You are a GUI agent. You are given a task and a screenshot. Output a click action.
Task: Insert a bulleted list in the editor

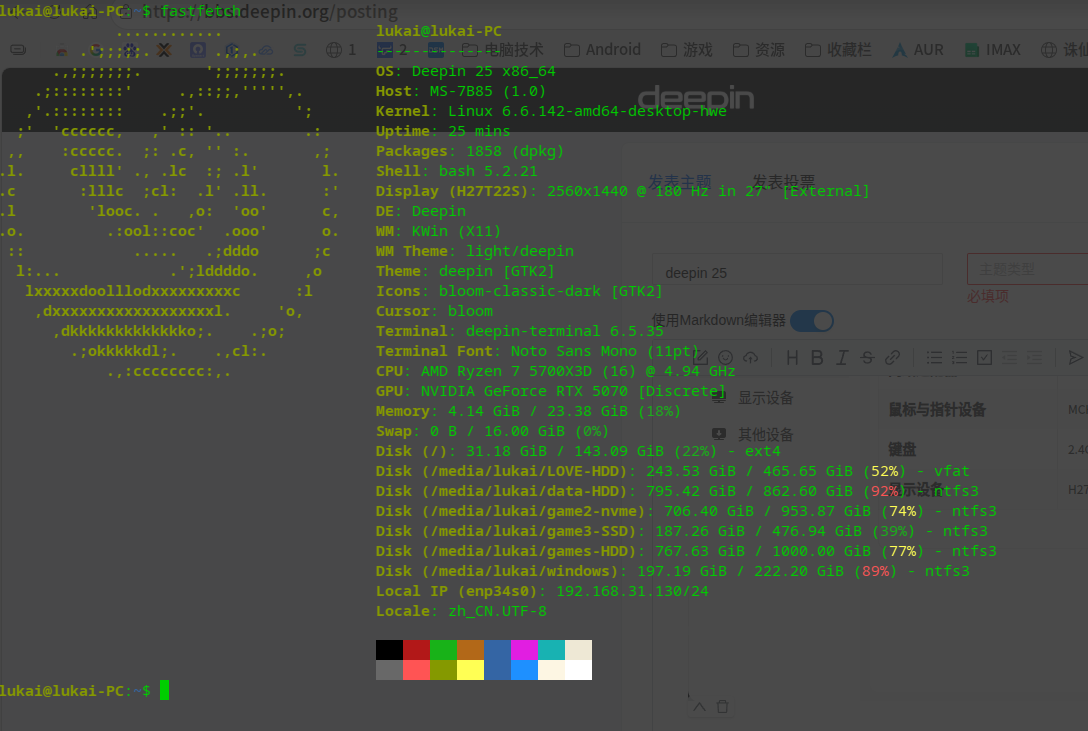[x=934, y=357]
